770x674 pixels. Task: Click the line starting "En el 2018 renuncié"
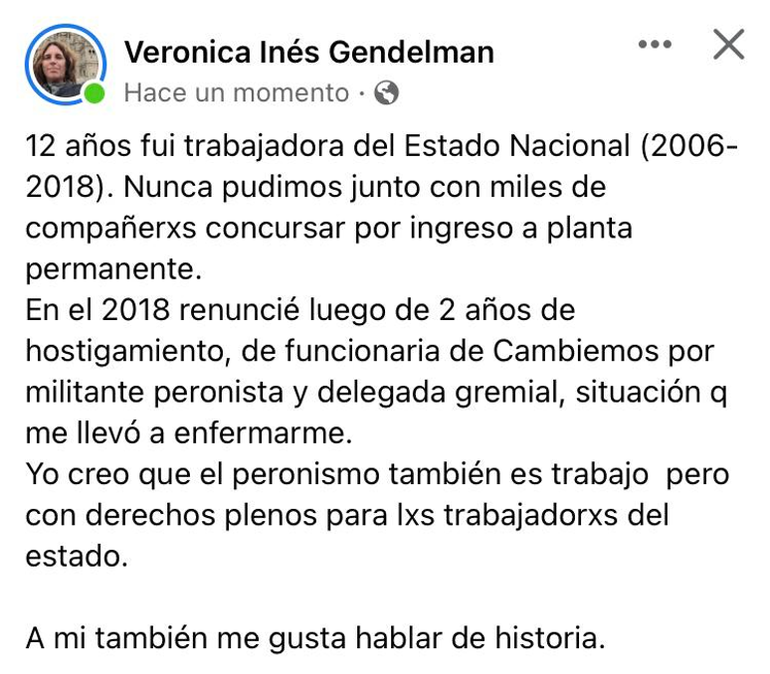point(300,310)
